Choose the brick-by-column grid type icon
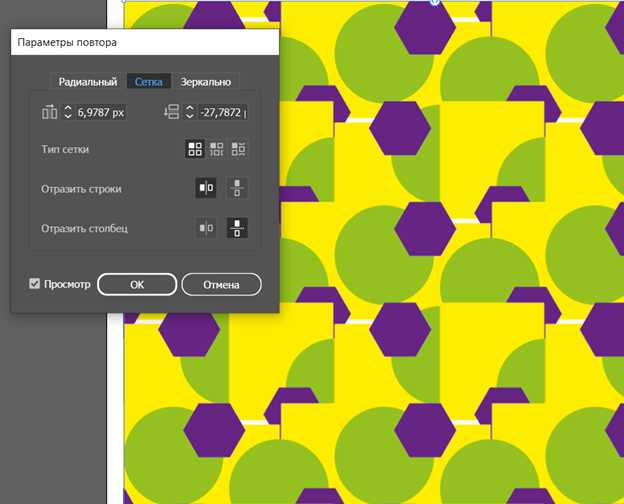The image size is (624, 504). tap(238, 149)
